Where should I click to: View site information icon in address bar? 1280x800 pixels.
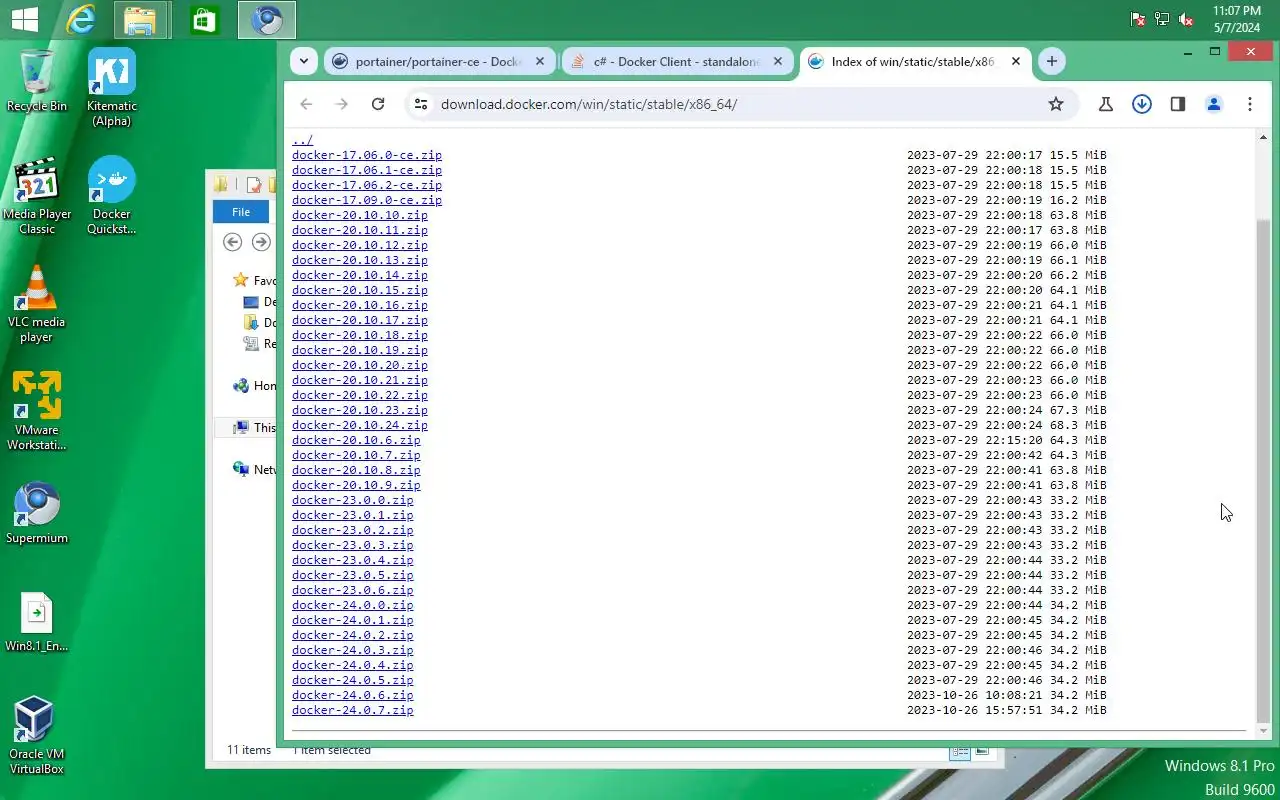(421, 104)
